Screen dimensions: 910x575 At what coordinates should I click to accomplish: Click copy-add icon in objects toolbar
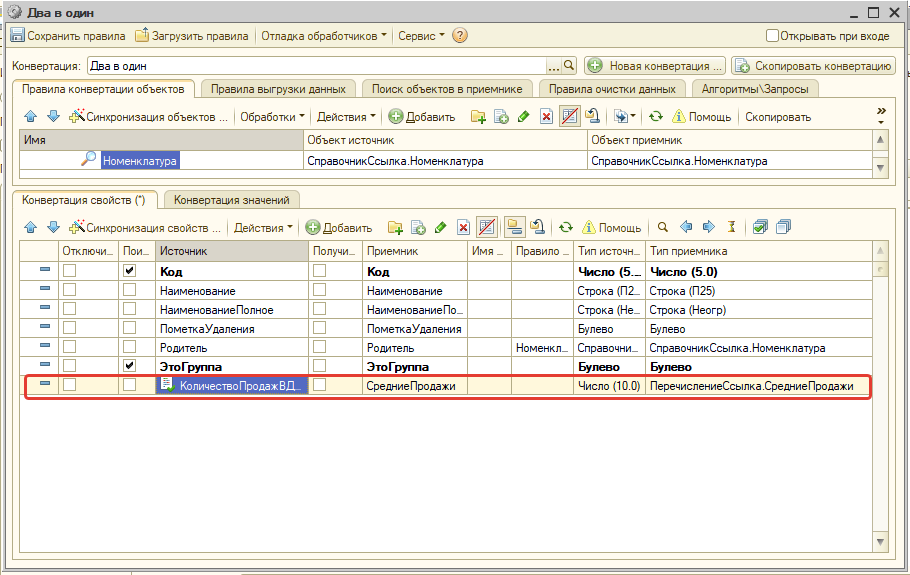point(501,117)
